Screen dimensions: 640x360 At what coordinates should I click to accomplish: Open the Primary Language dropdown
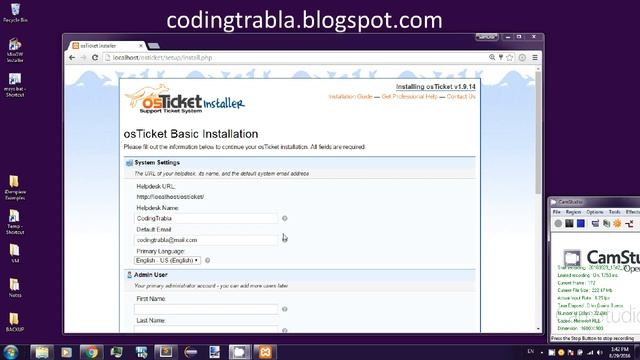tap(167, 260)
